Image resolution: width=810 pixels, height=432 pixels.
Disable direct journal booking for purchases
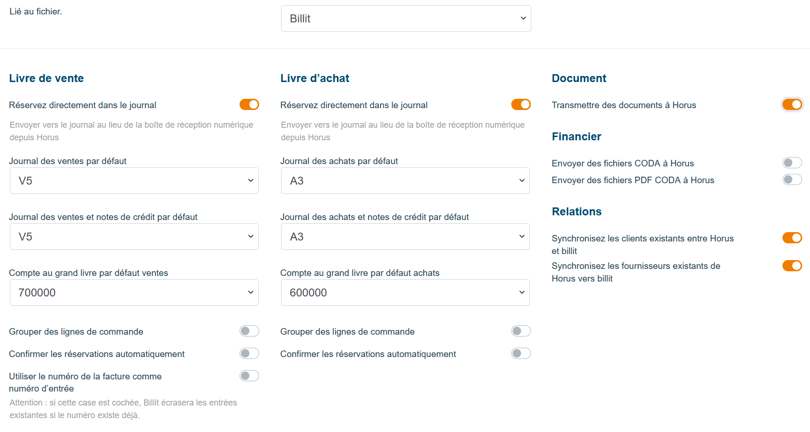tap(520, 104)
